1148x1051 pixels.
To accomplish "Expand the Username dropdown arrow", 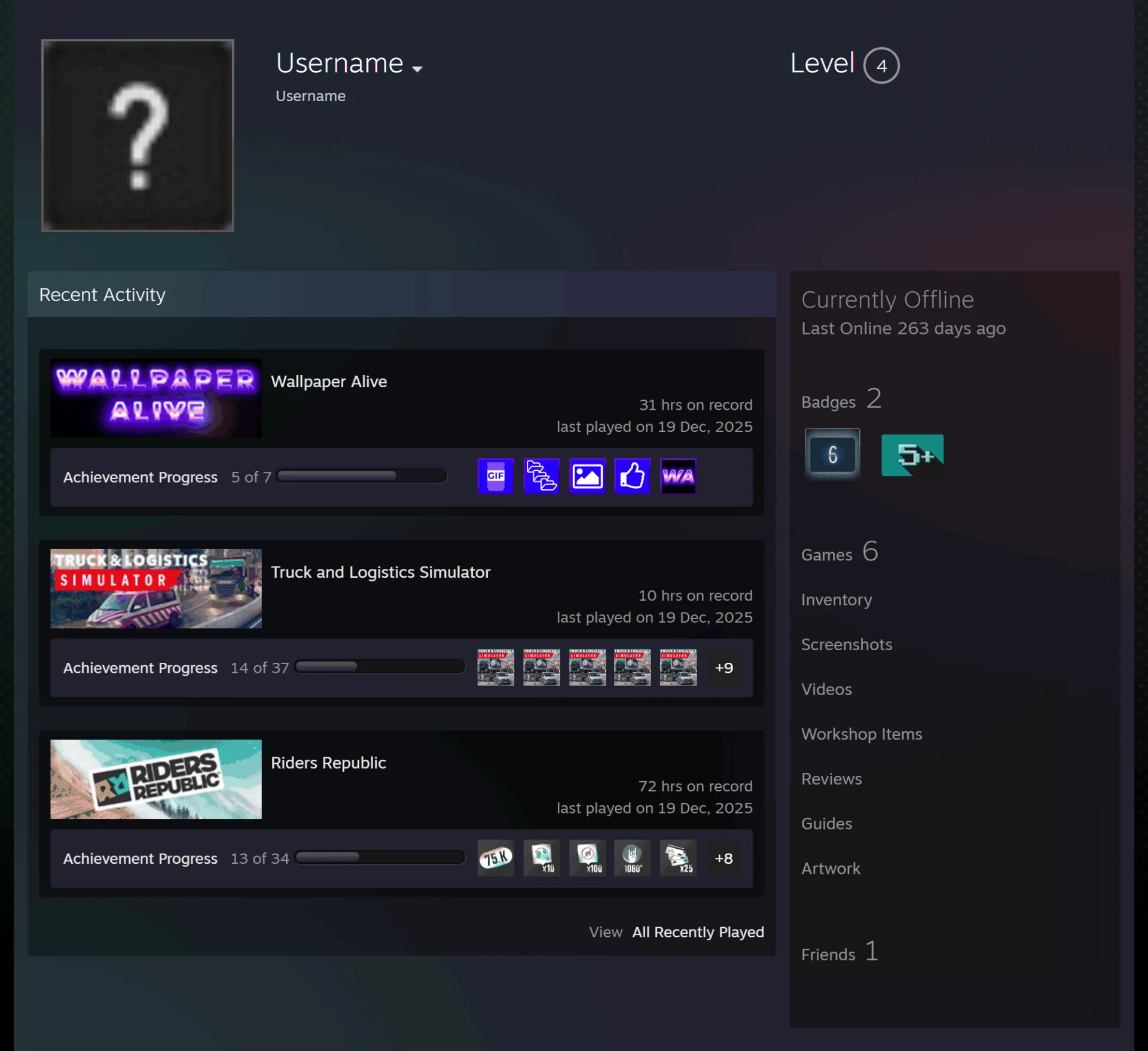I will pyautogui.click(x=417, y=69).
